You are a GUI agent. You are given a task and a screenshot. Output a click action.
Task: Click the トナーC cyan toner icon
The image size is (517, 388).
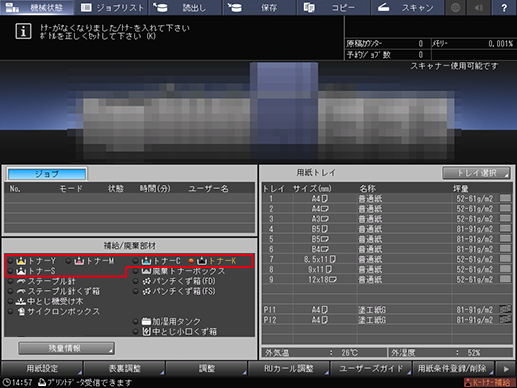(x=146, y=261)
